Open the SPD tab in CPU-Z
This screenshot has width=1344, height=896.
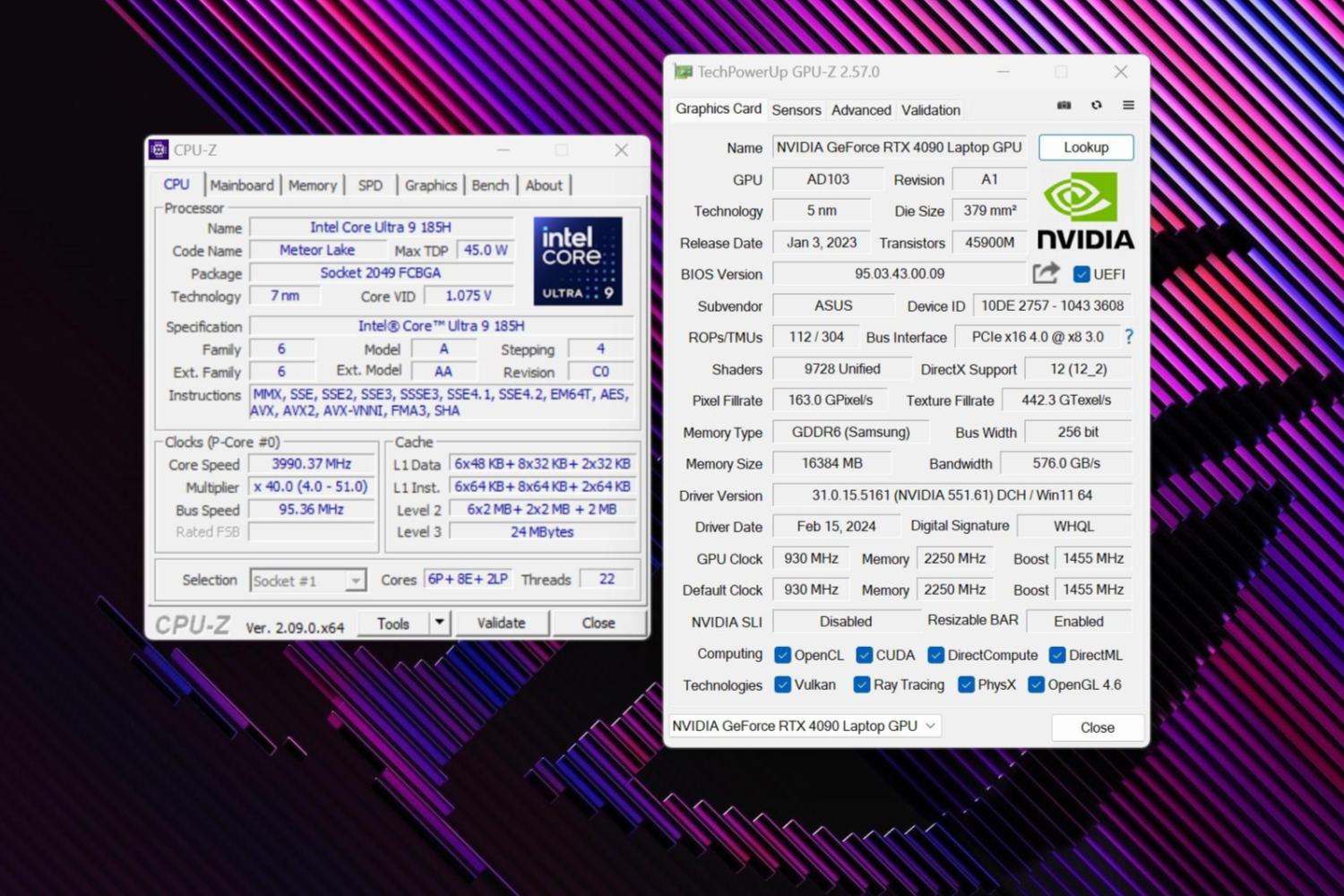point(370,185)
